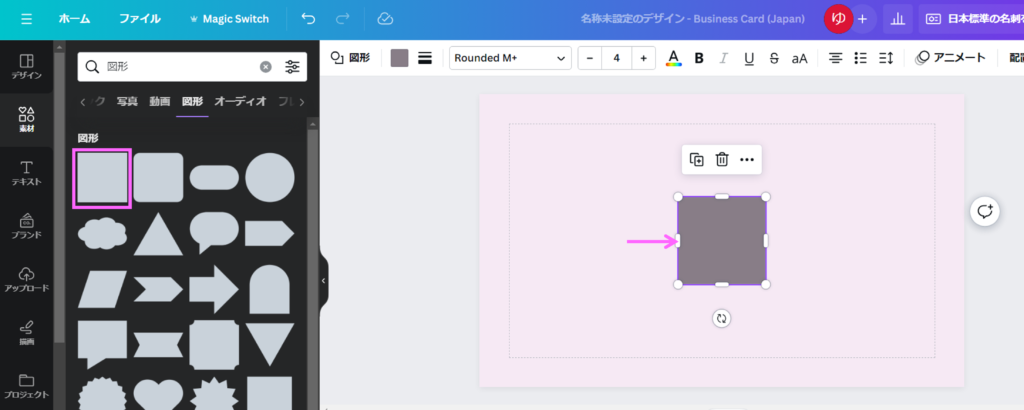
Task: Click the アニメート button
Action: (x=950, y=58)
